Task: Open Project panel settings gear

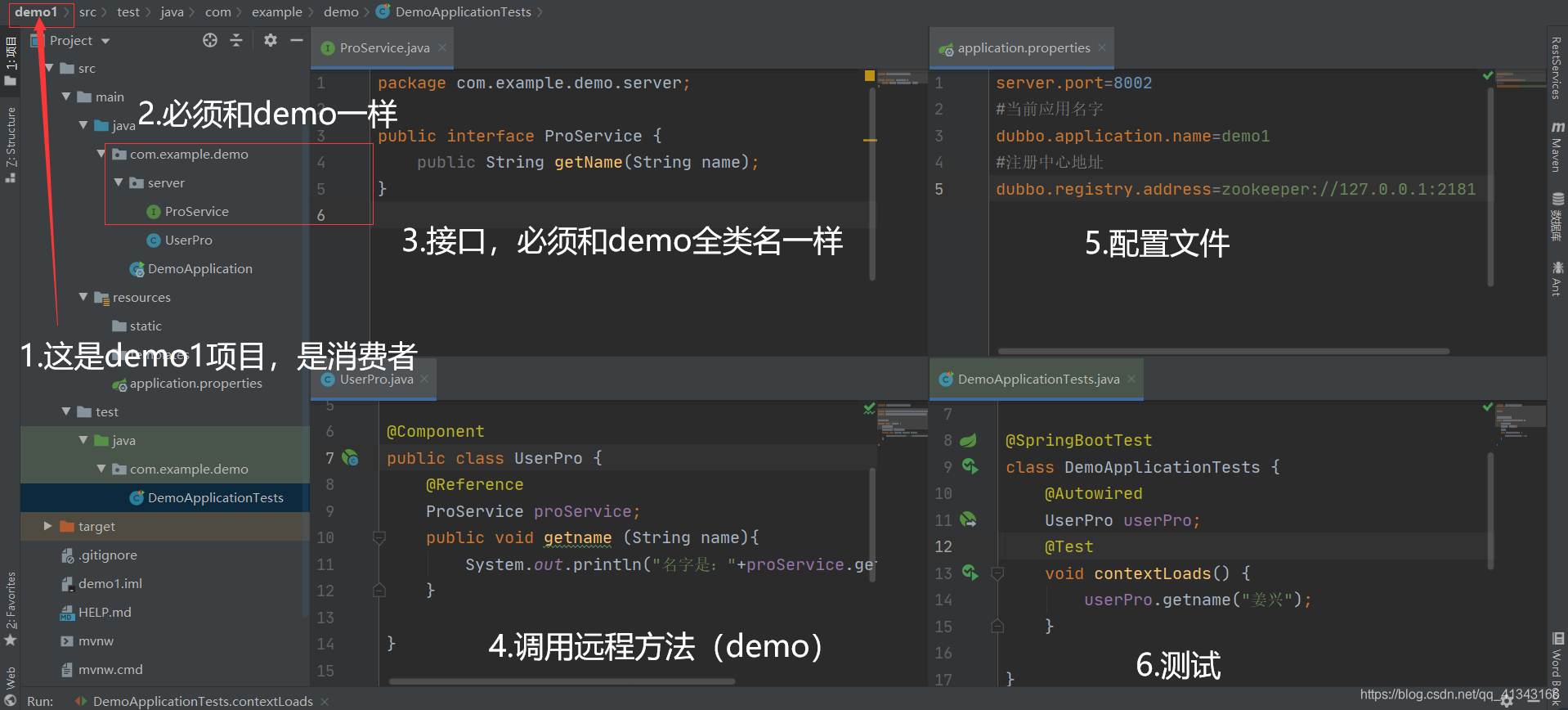Action: [x=271, y=40]
